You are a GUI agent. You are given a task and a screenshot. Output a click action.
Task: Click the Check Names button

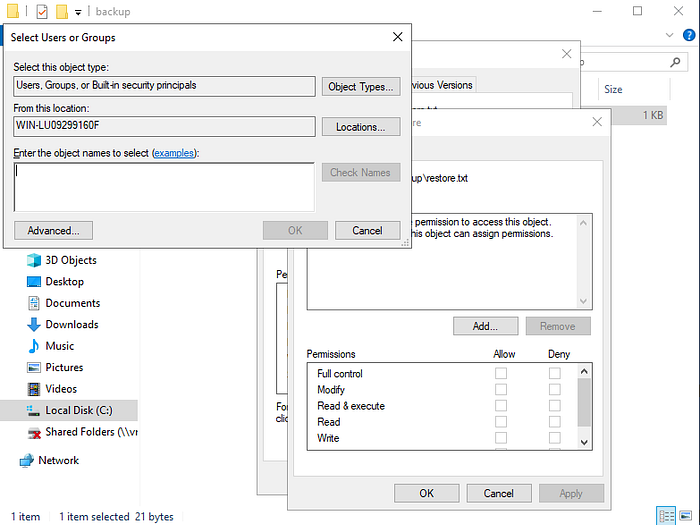[361, 172]
